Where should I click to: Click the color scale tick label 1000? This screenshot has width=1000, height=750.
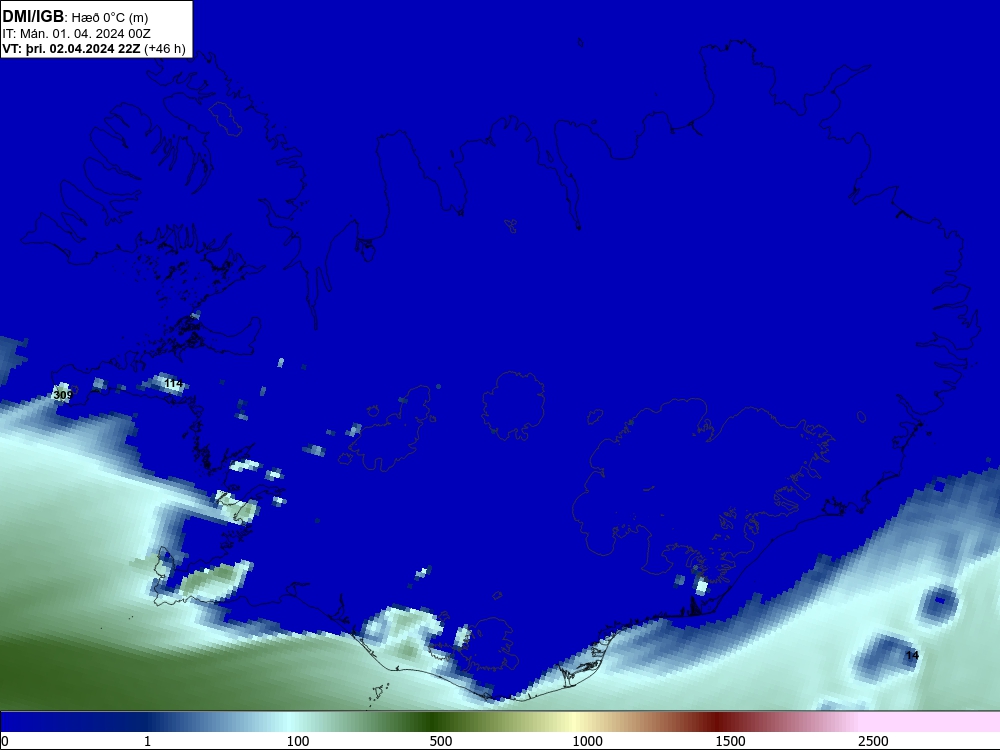tap(587, 741)
